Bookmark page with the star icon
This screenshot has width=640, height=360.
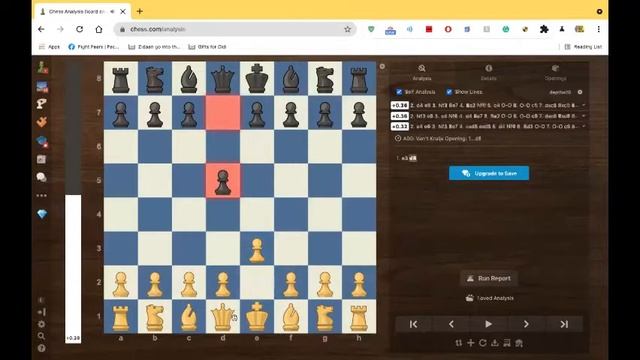[x=347, y=29]
